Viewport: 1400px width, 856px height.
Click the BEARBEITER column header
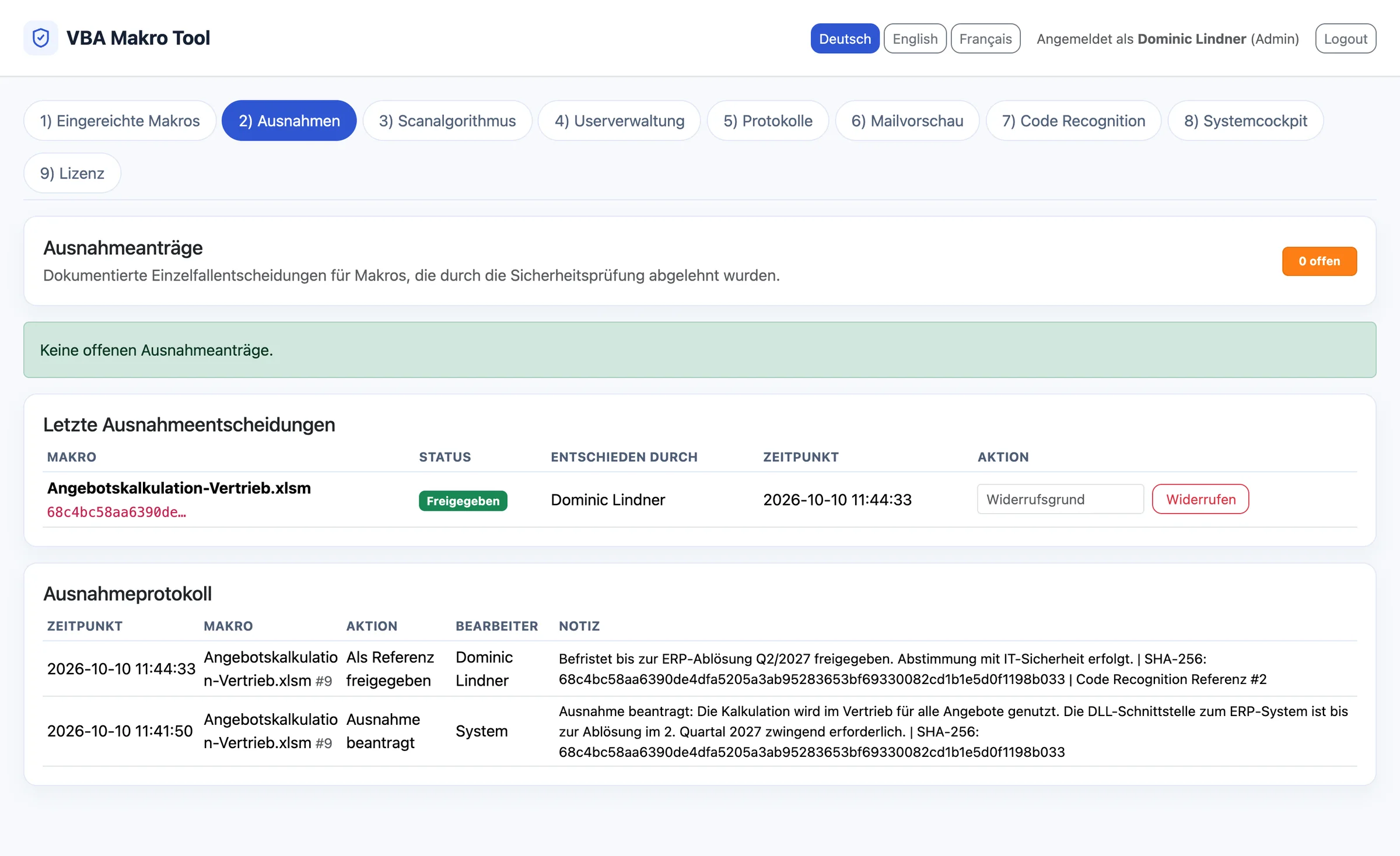coord(496,626)
